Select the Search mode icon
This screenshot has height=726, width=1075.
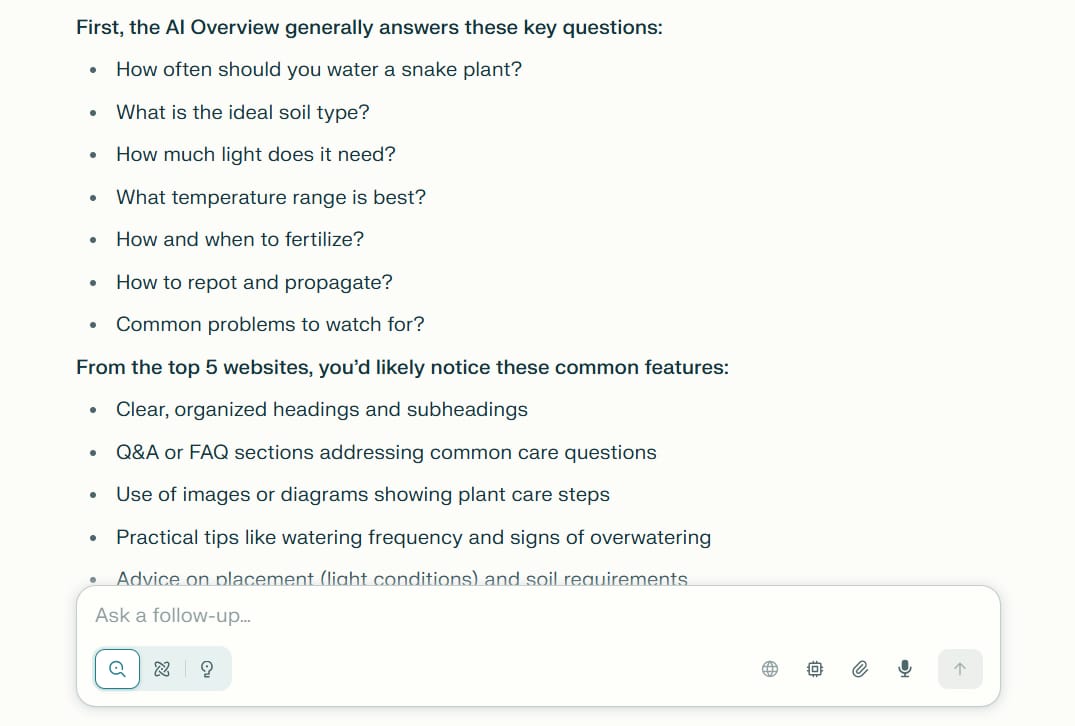coord(117,668)
